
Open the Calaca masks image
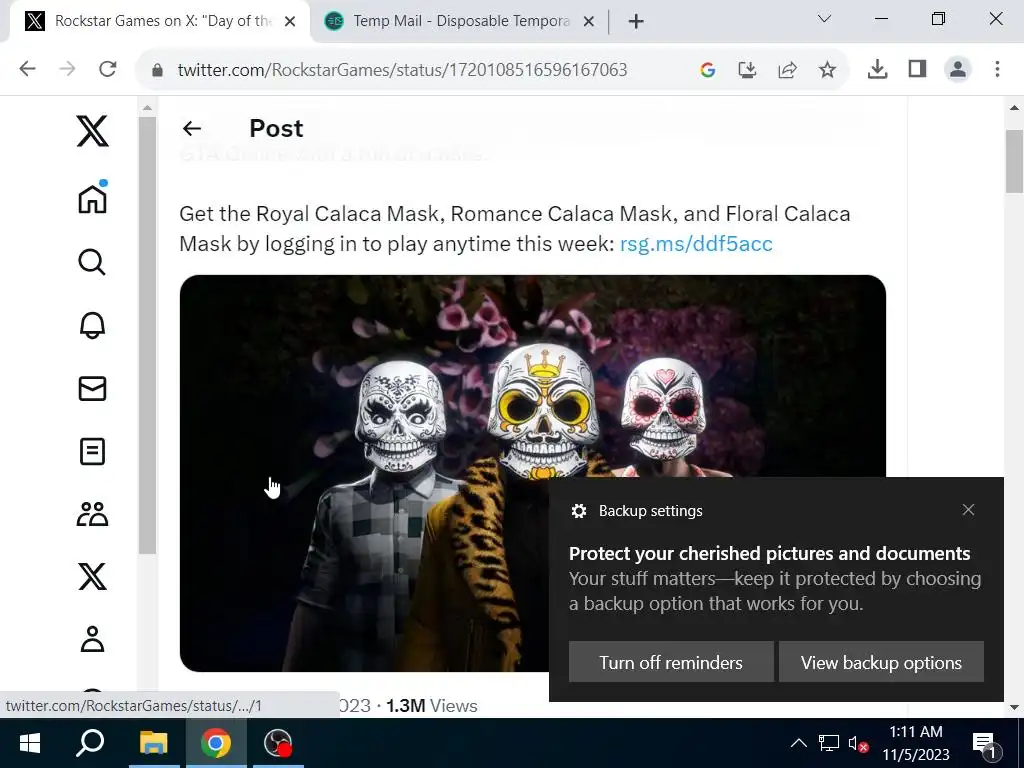coord(532,473)
